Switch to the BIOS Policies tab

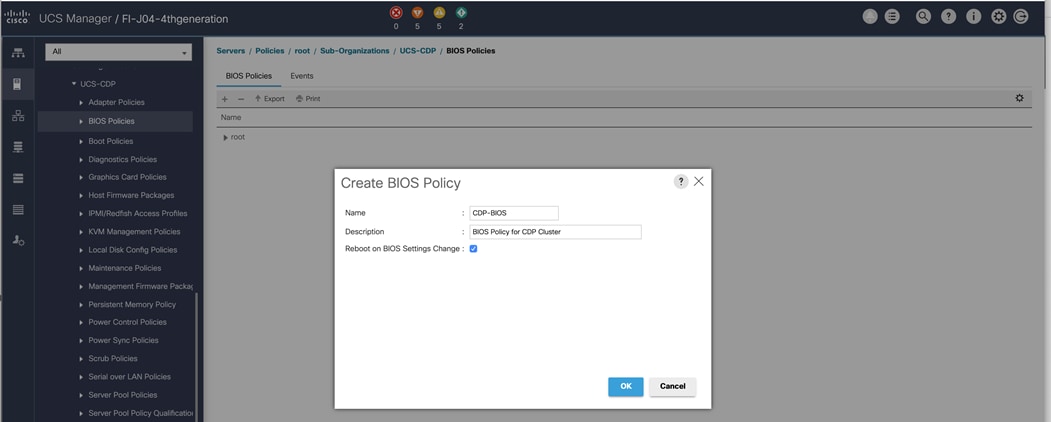[249, 76]
